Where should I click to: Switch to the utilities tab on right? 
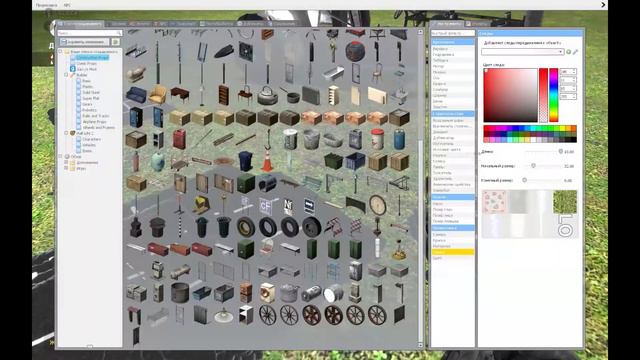click(x=478, y=24)
